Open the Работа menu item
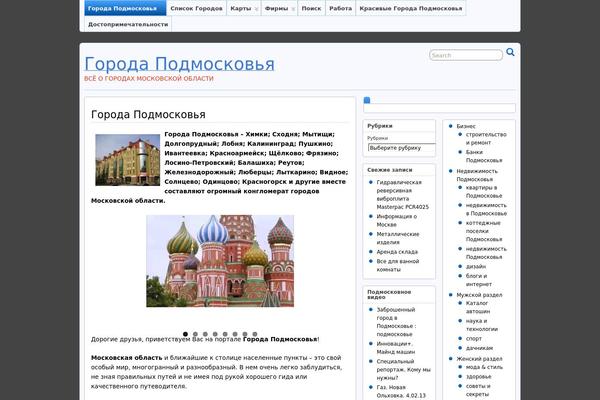Image resolution: width=600 pixels, height=400 pixels. (340, 8)
